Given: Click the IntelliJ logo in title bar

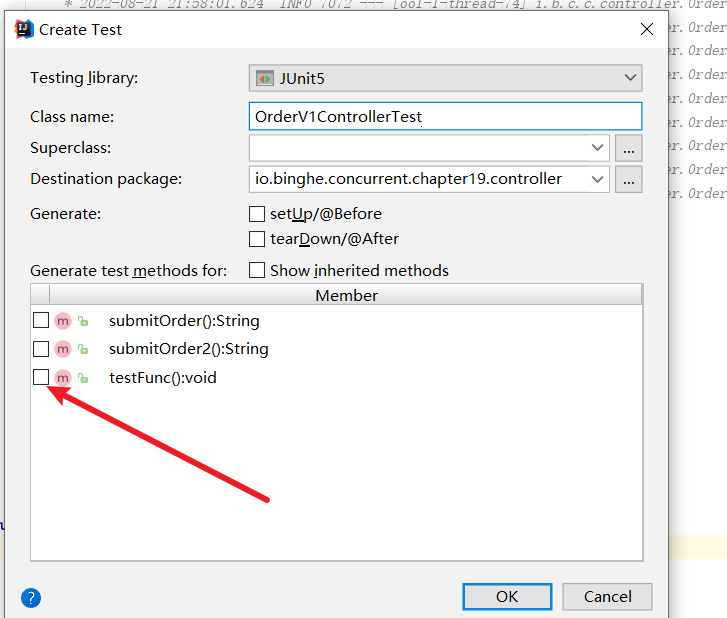Looking at the screenshot, I should tap(24, 29).
